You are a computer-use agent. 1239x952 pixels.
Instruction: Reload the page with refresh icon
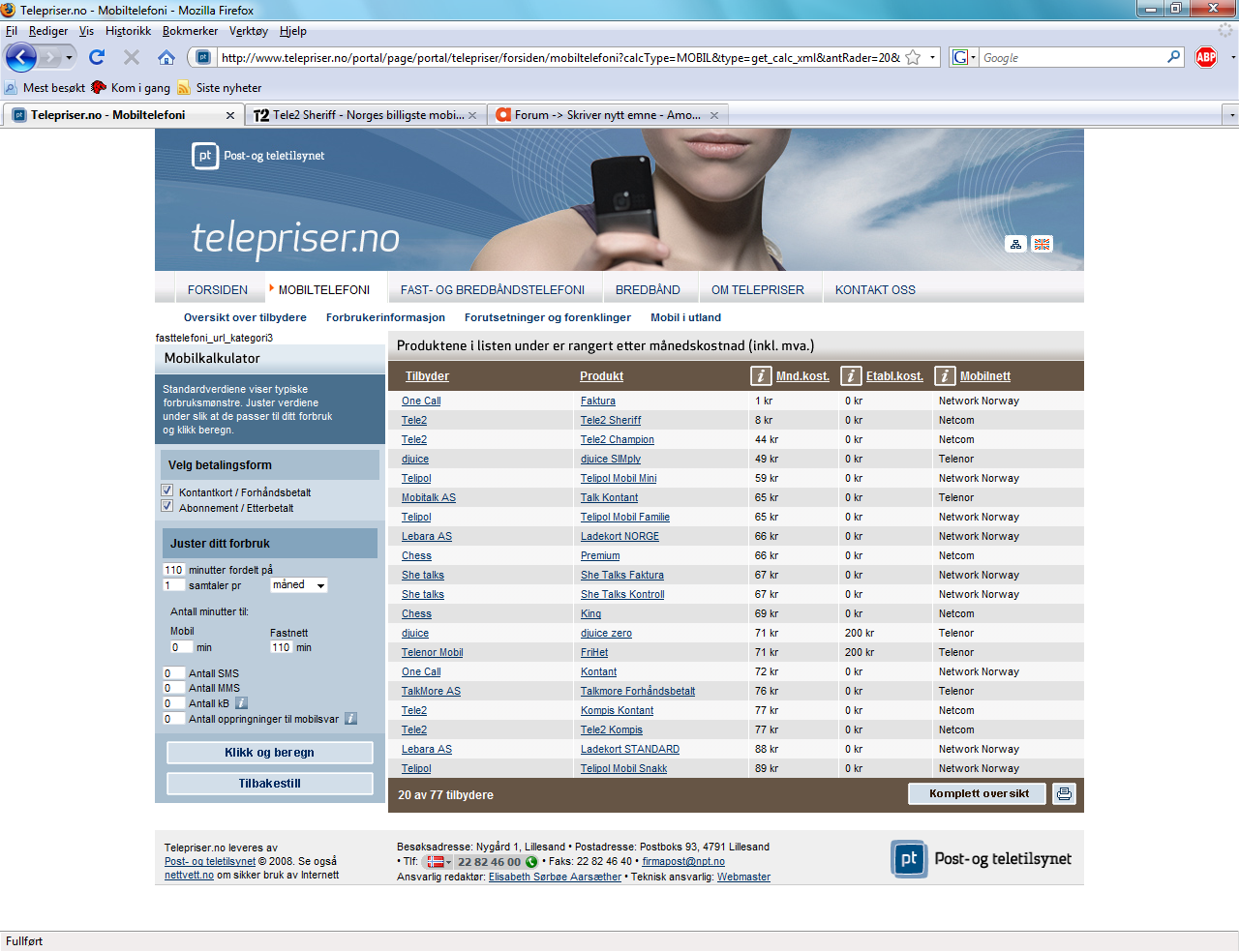[x=97, y=57]
